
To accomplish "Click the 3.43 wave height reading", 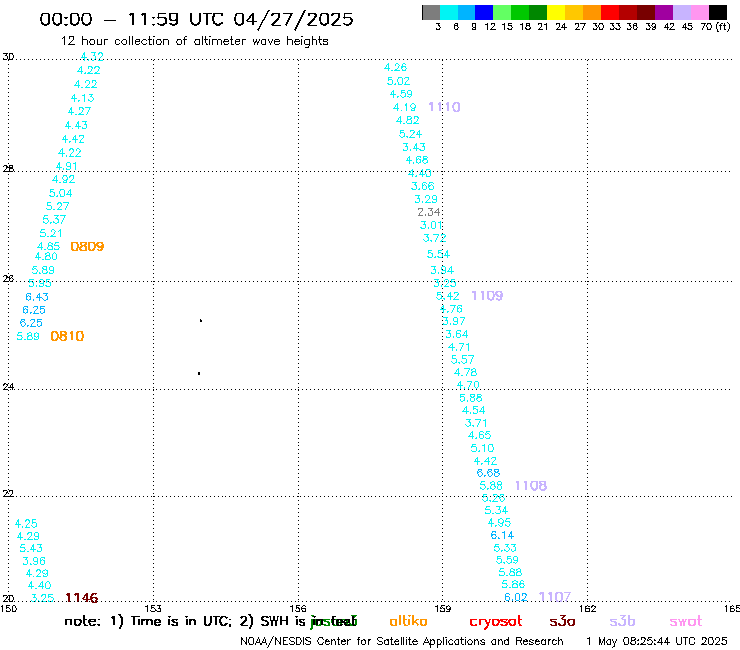I will [414, 147].
